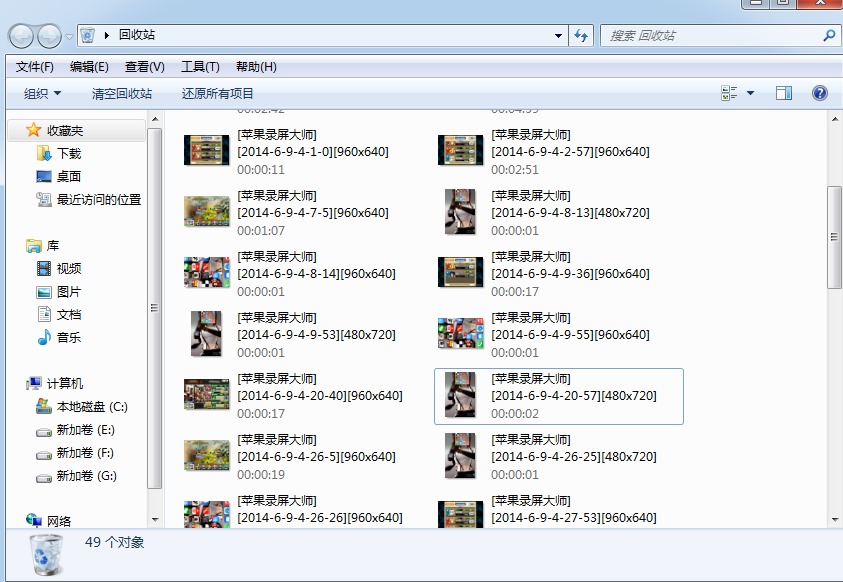This screenshot has width=843, height=582.
Task: Open Help with the question mark icon
Action: point(819,94)
